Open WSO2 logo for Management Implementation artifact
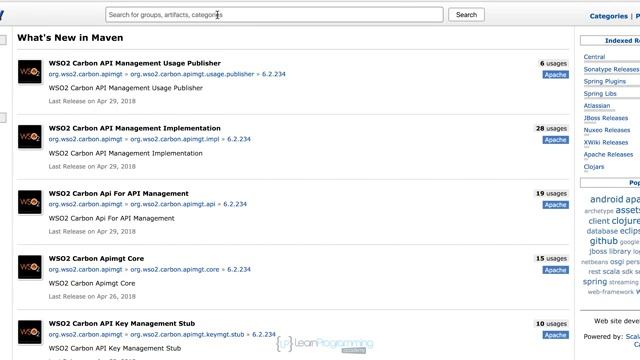This screenshot has width=640, height=360. tap(29, 137)
